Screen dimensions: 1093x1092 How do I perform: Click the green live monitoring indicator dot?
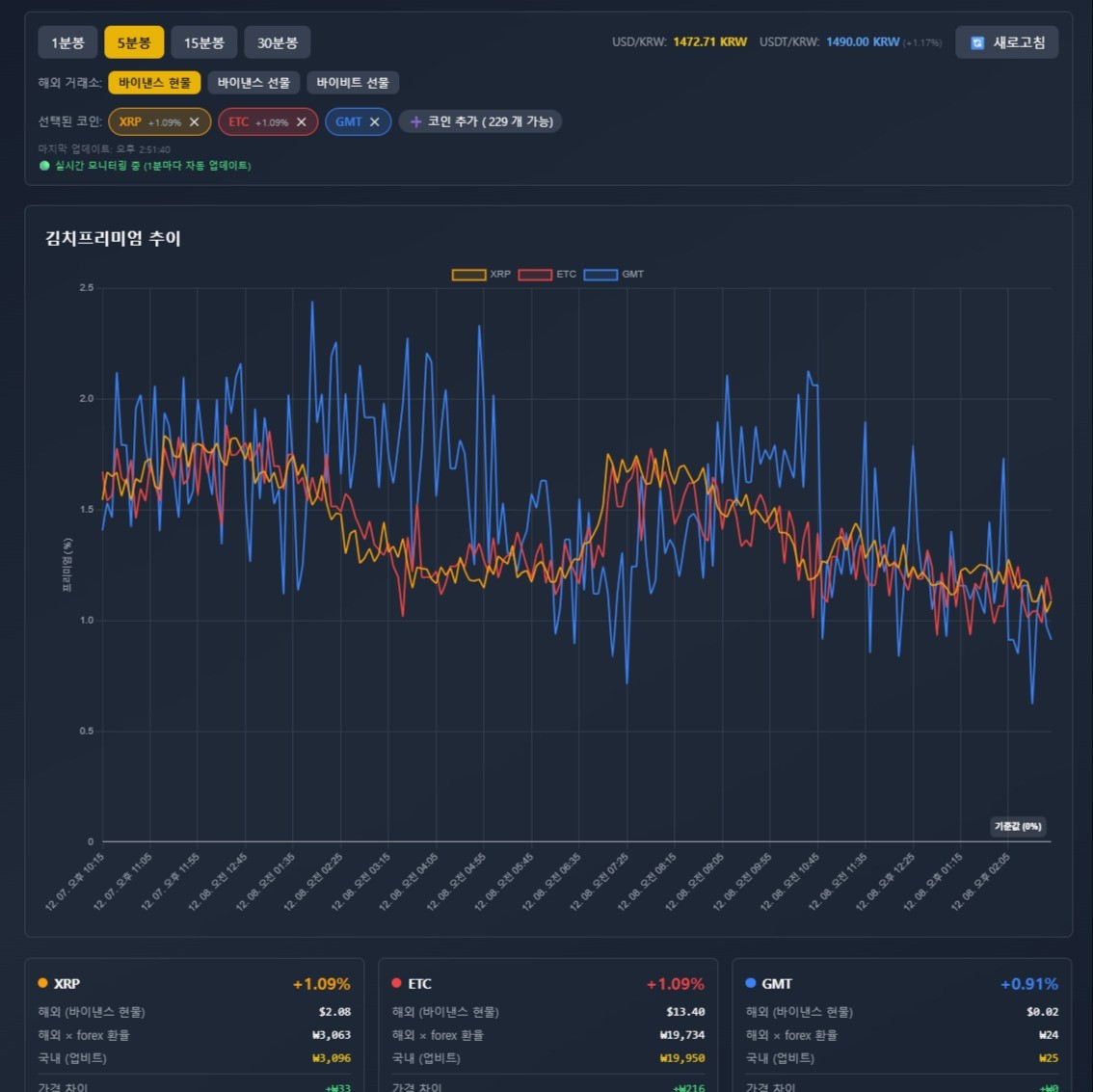44,166
